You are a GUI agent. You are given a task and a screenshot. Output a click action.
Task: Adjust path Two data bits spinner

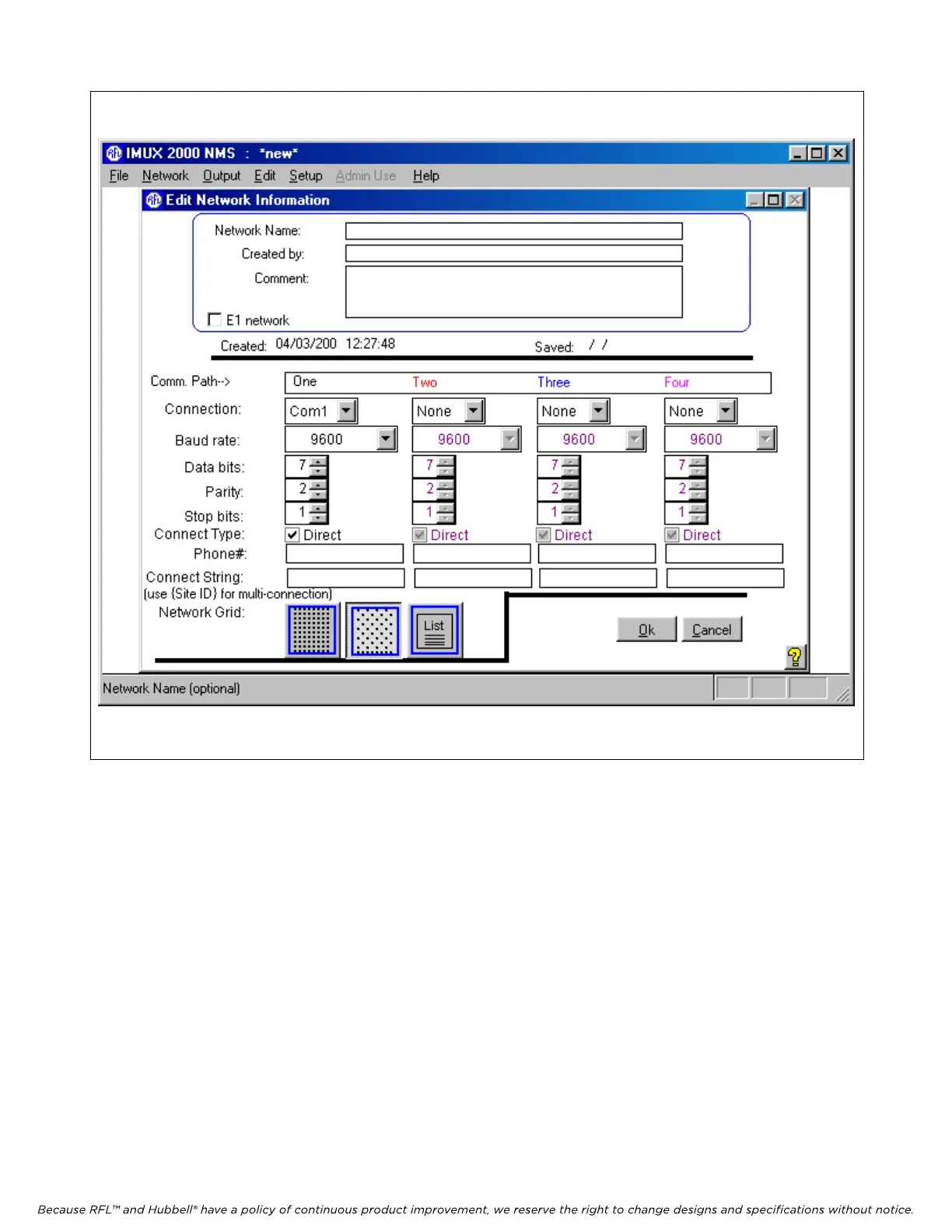446,466
